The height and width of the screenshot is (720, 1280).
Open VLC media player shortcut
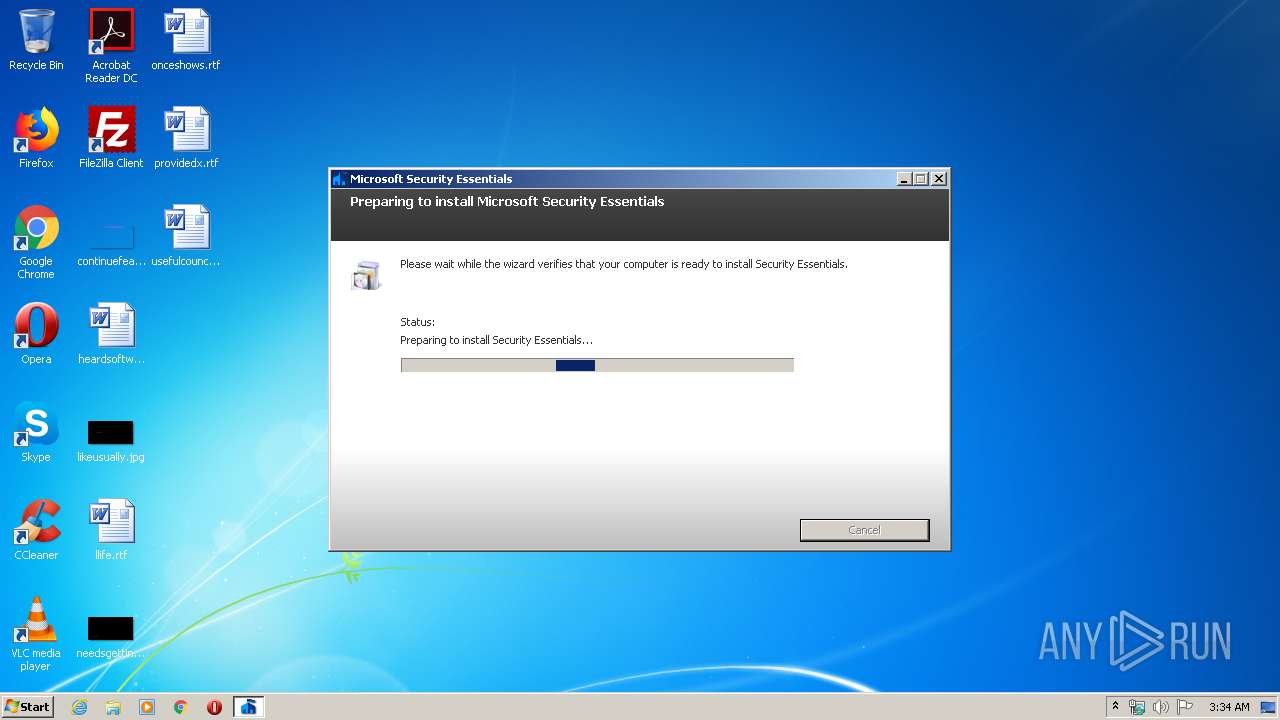click(x=36, y=634)
